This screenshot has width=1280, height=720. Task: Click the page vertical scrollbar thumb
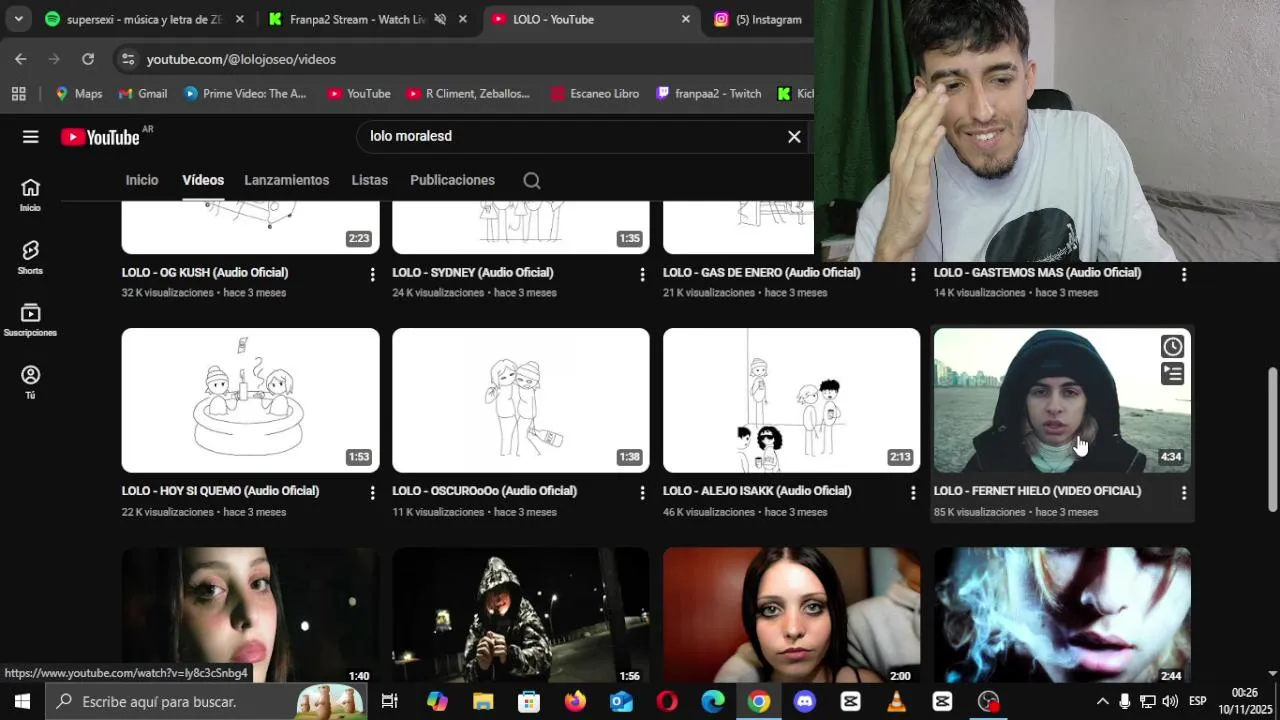click(1273, 441)
